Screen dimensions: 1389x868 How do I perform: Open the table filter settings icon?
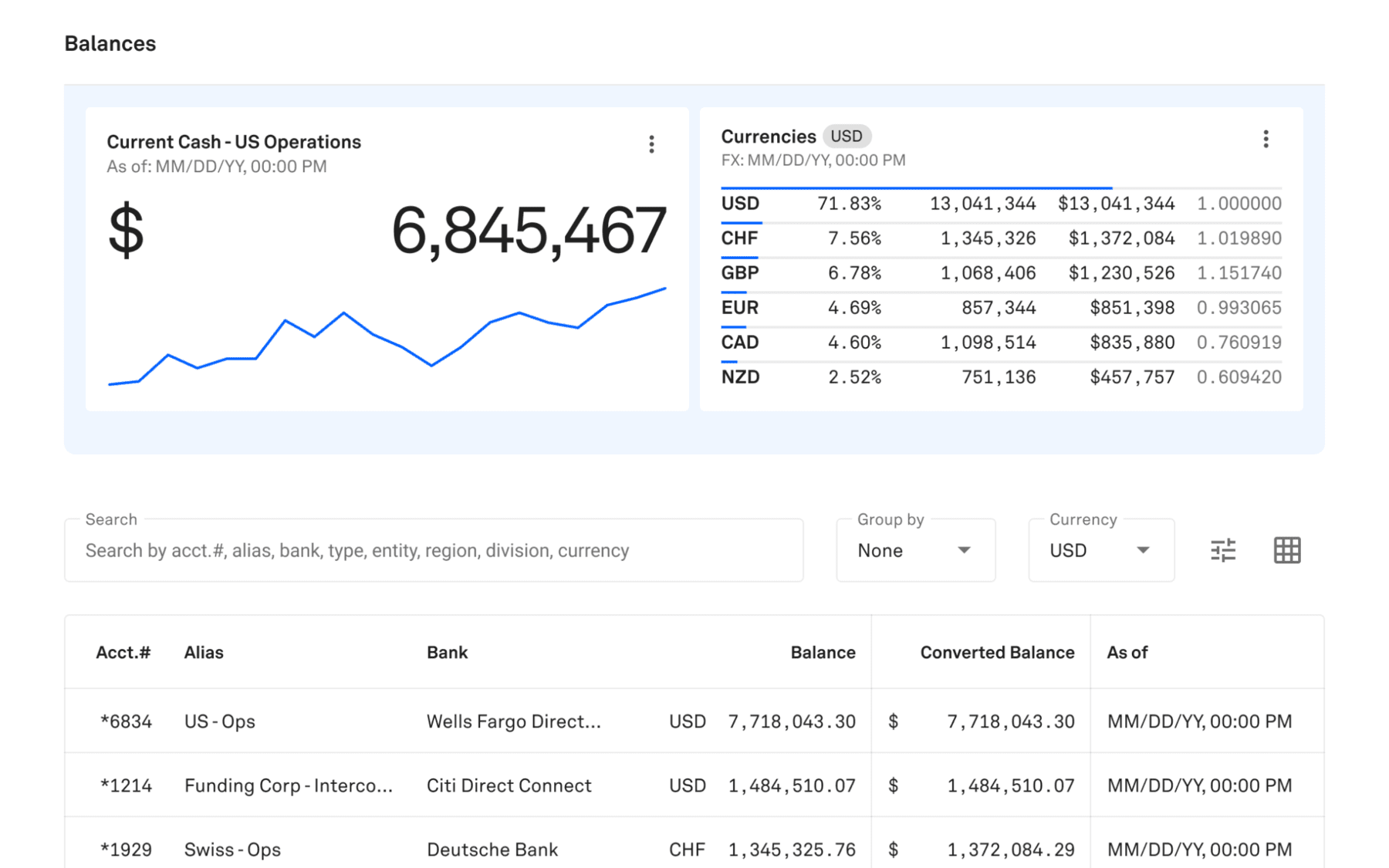[x=1222, y=550]
